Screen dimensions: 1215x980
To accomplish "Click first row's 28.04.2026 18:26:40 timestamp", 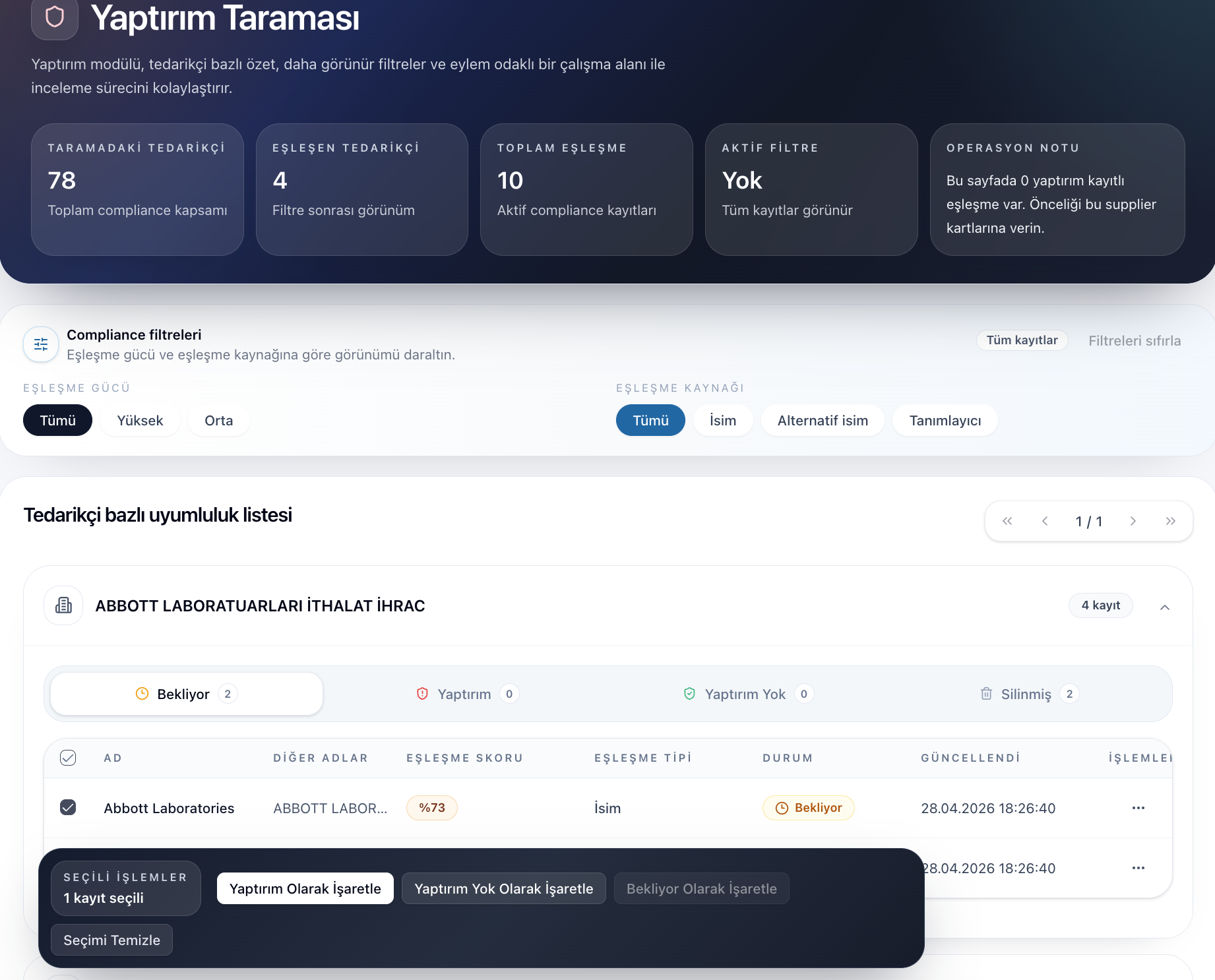I will point(988,808).
